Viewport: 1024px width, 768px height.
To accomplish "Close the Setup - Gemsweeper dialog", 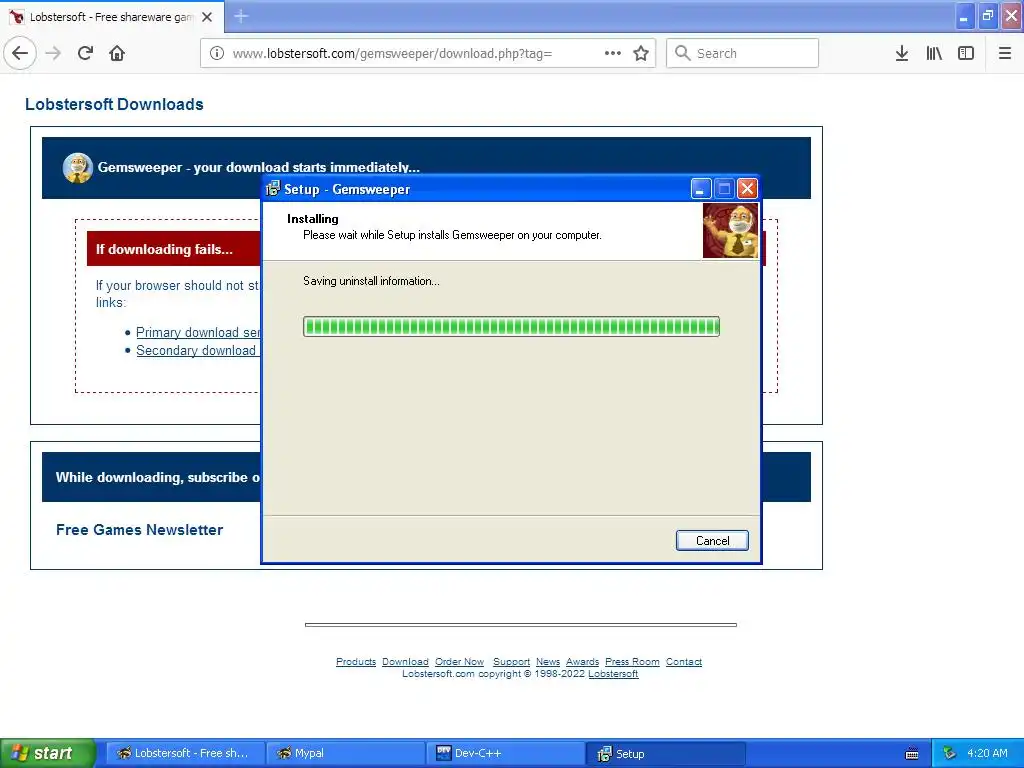I will pyautogui.click(x=748, y=189).
